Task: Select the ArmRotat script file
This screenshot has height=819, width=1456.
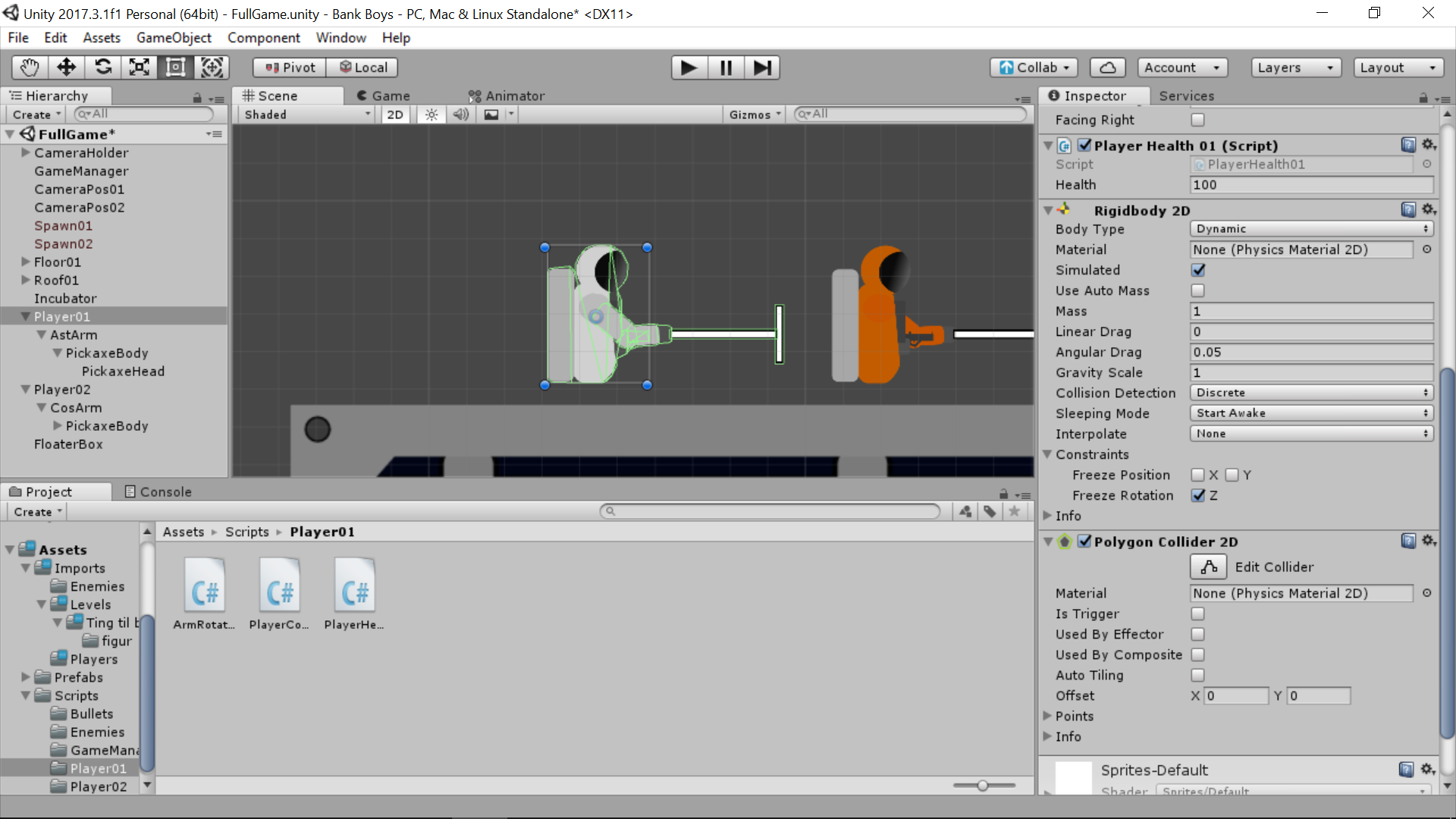Action: 205,594
